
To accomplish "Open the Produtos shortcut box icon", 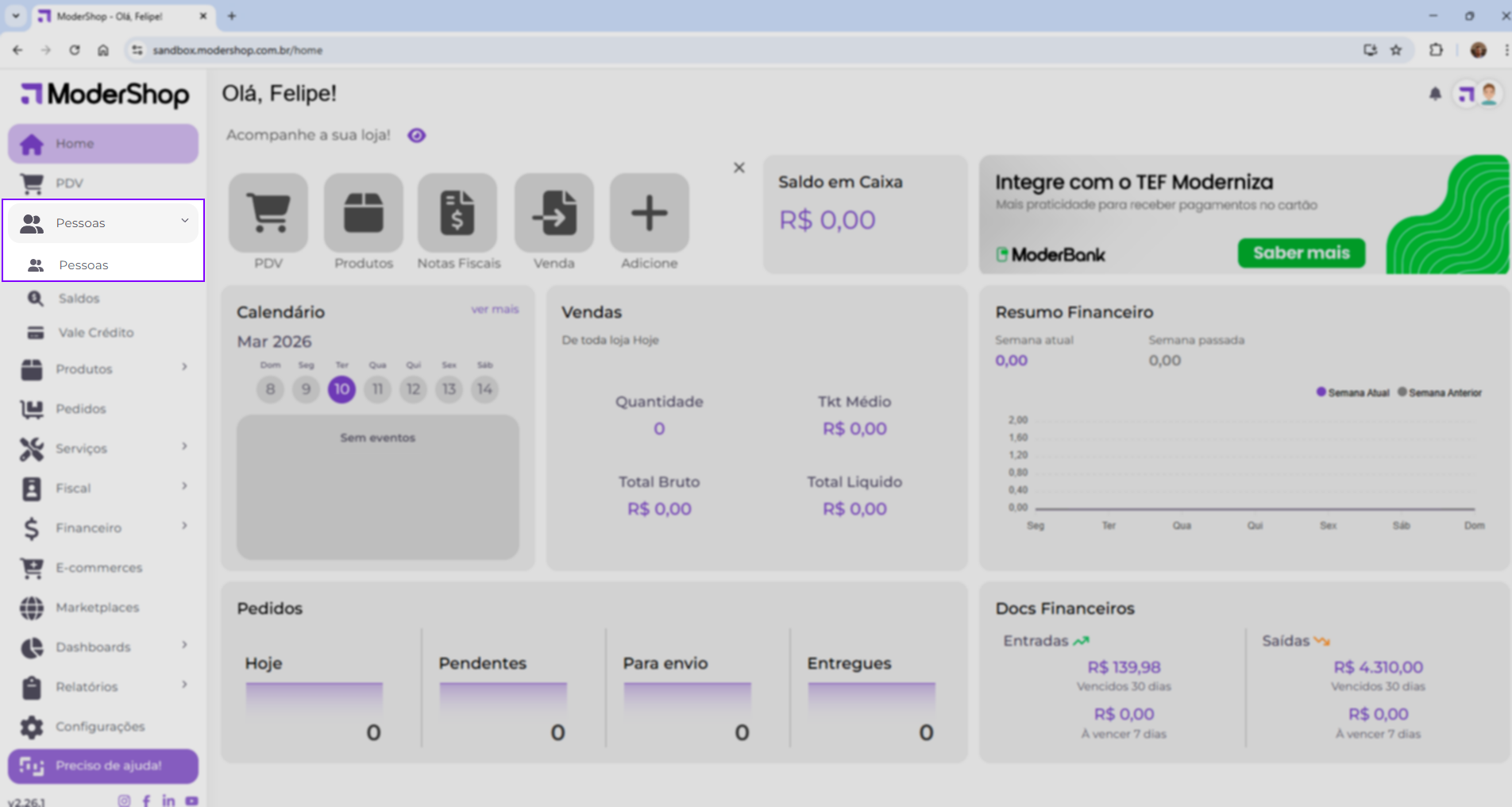I will (x=364, y=213).
